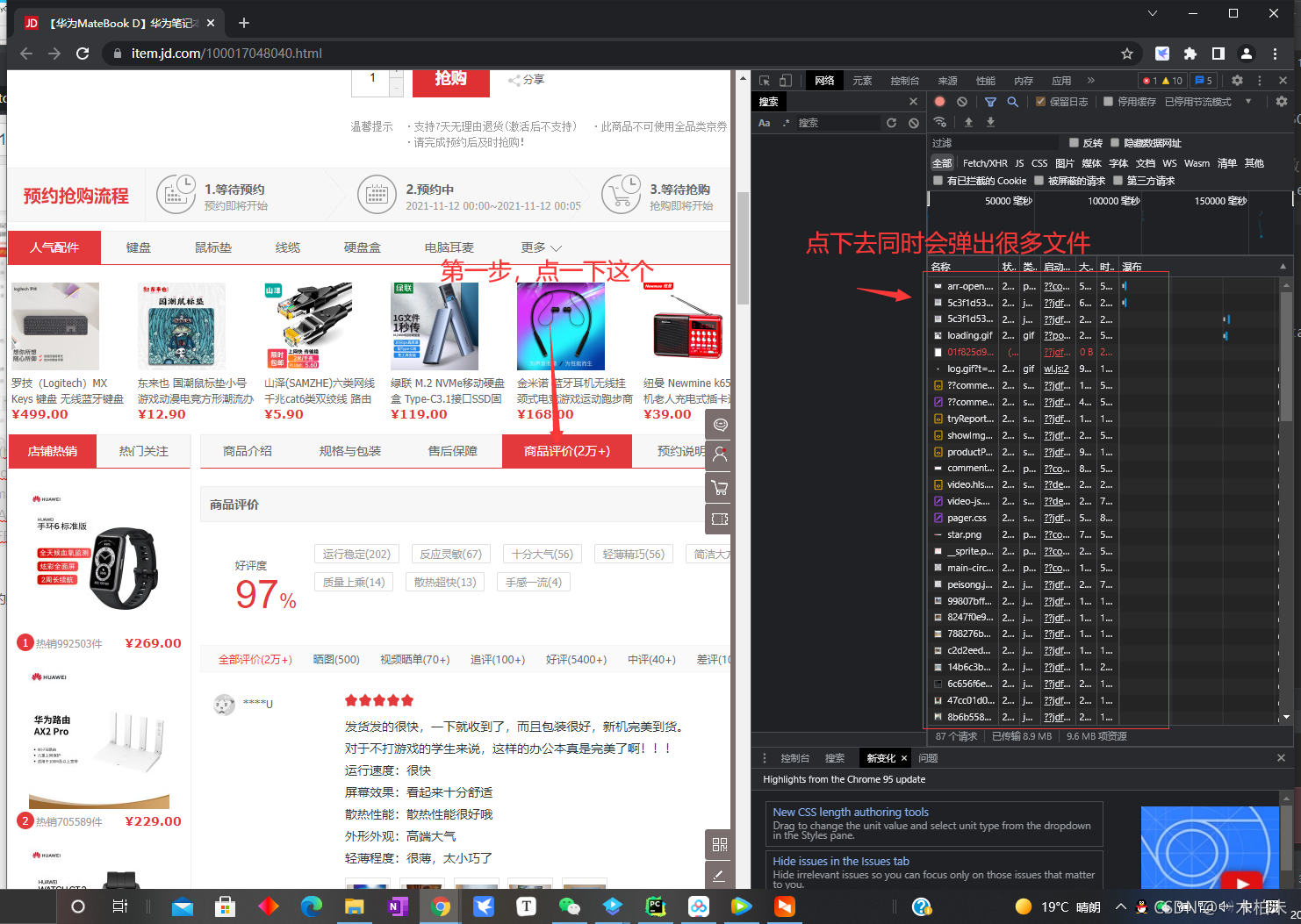Reload the JD product page
Viewport: 1301px width, 924px height.
coord(83,54)
